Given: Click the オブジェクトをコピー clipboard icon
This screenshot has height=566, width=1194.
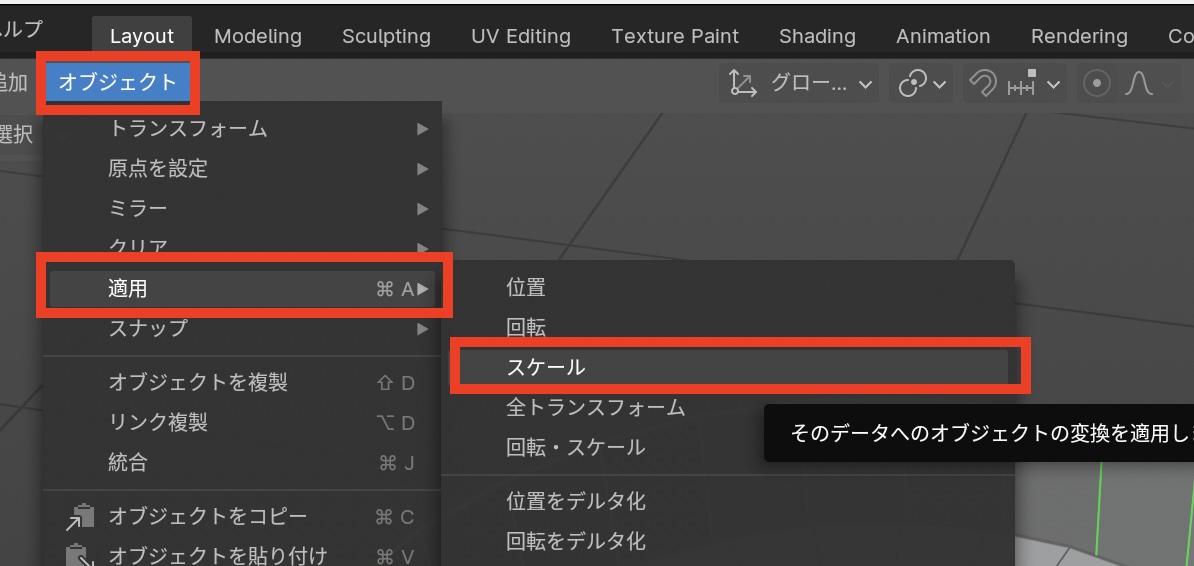Looking at the screenshot, I should pos(80,516).
